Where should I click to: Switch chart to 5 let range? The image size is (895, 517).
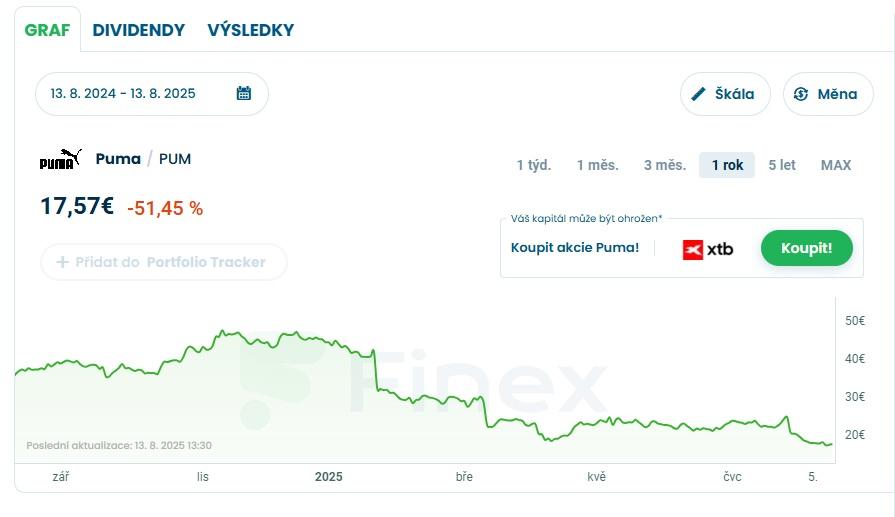[x=782, y=165]
